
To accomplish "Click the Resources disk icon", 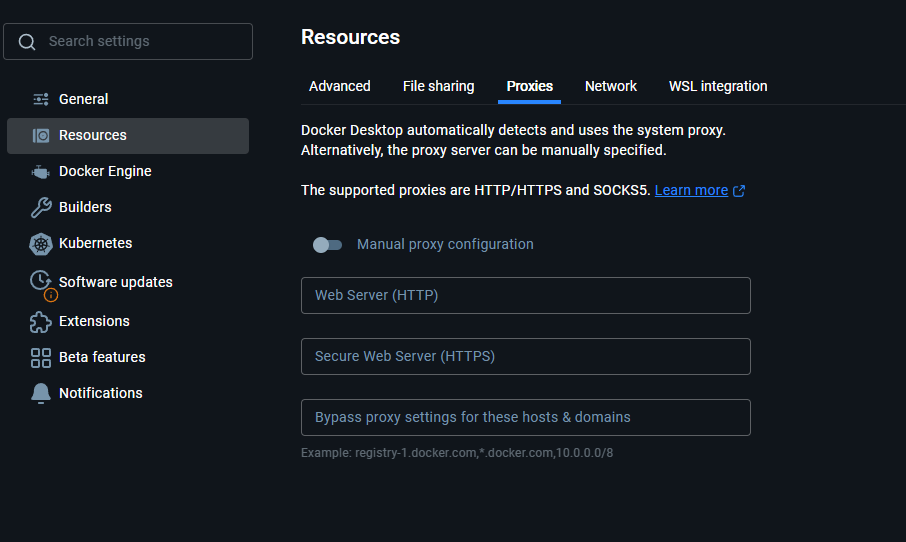I will [40, 135].
